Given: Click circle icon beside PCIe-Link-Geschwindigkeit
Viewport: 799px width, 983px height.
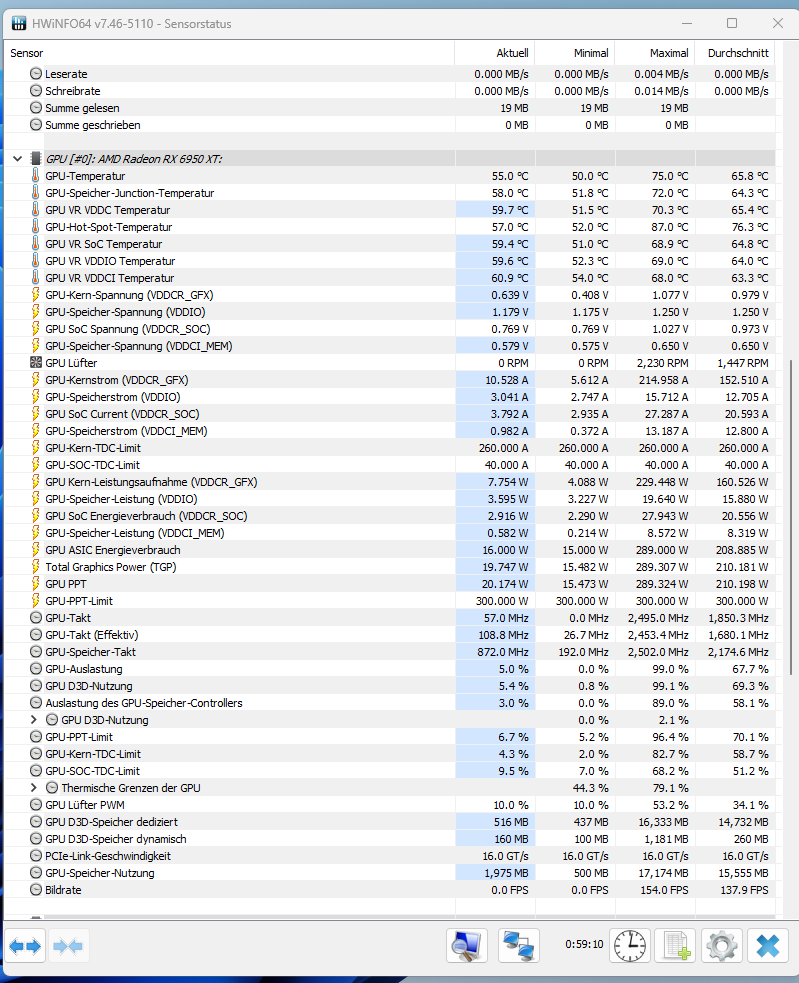Looking at the screenshot, I should pyautogui.click(x=36, y=856).
